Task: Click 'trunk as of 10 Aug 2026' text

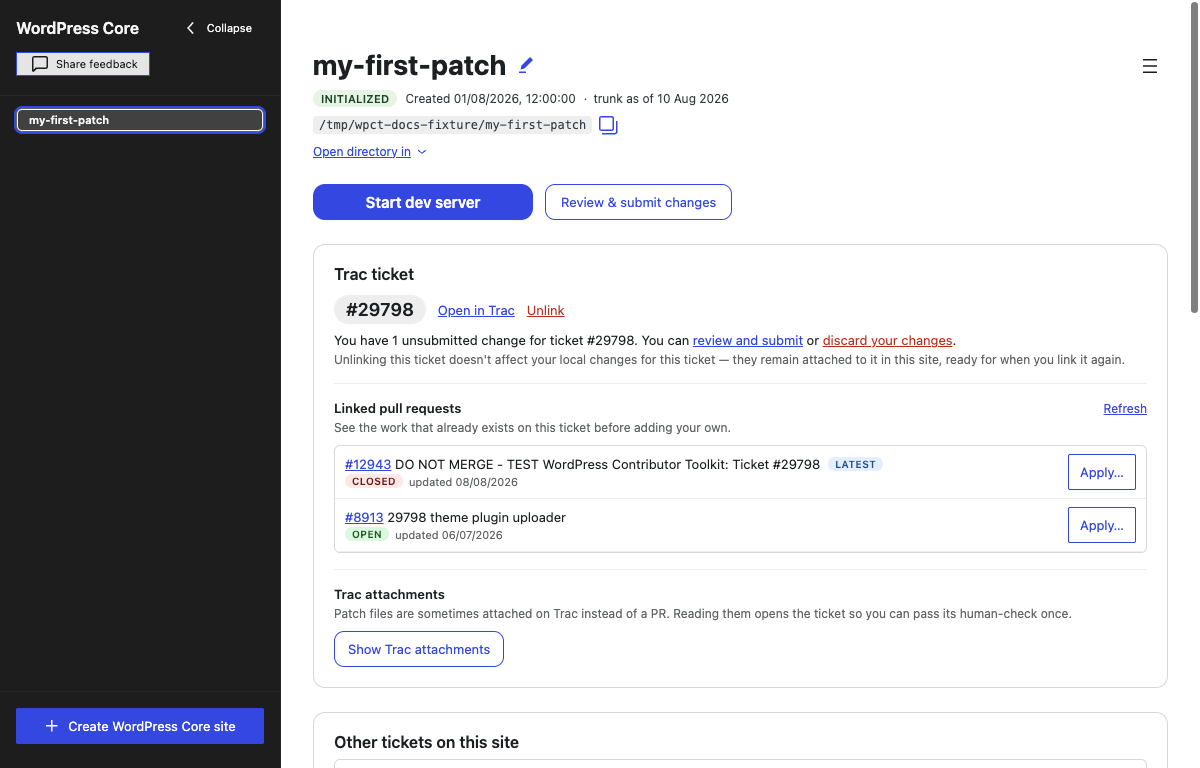Action: (x=661, y=99)
